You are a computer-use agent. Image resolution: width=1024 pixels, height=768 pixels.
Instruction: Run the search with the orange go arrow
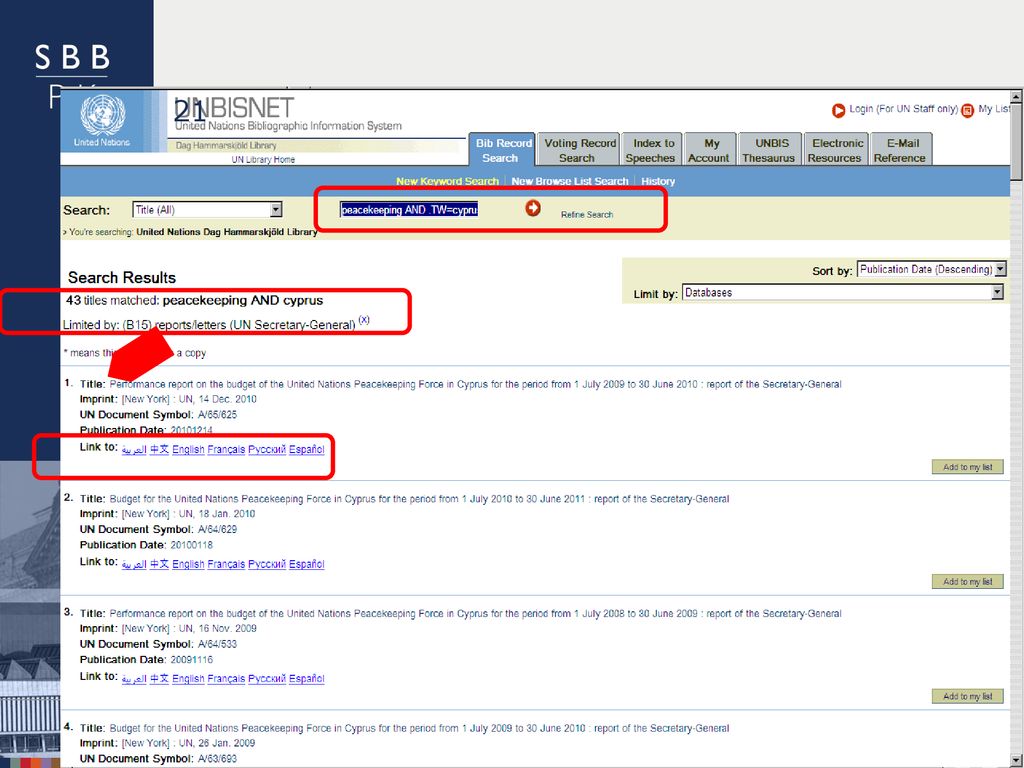click(533, 208)
